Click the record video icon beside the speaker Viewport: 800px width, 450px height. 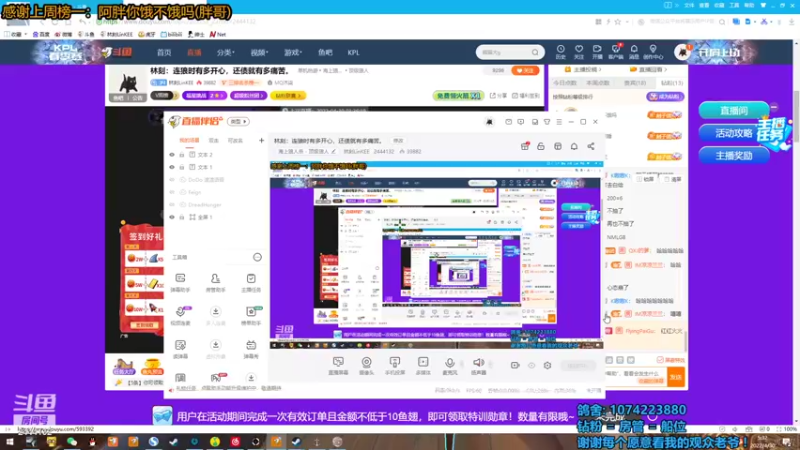tap(515, 365)
